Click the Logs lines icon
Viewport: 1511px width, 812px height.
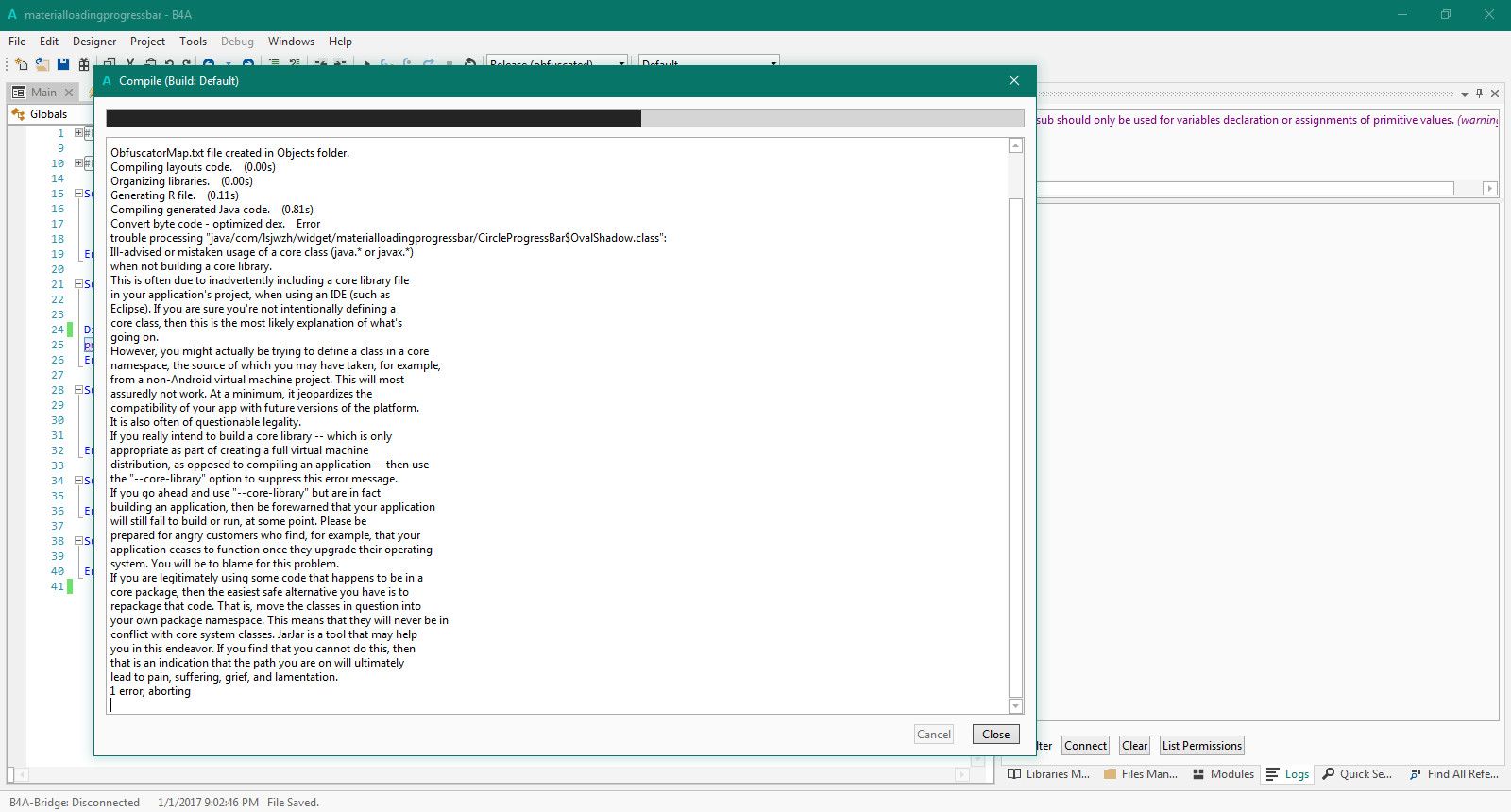point(1273,774)
